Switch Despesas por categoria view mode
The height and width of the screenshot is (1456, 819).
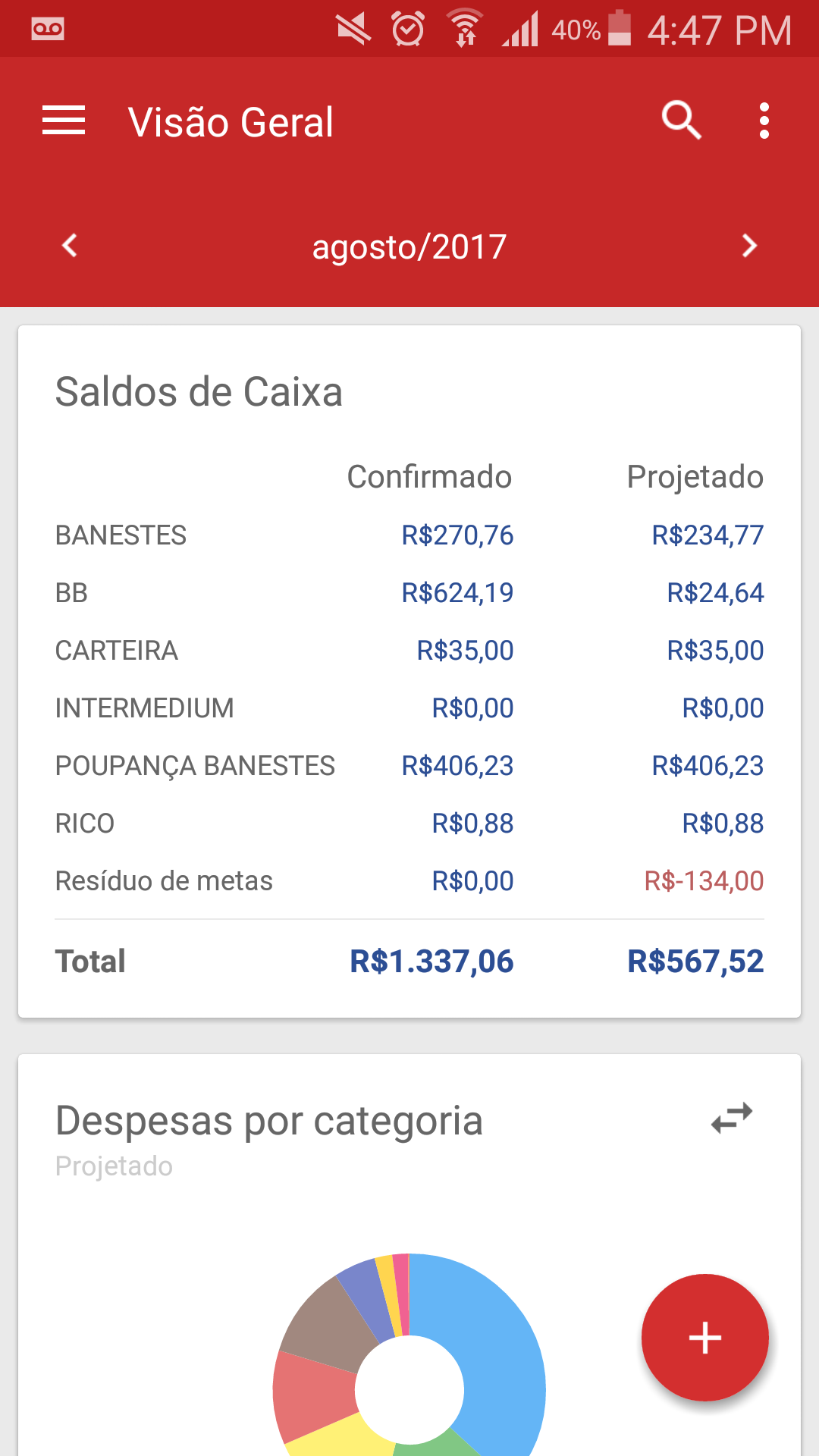click(732, 1118)
